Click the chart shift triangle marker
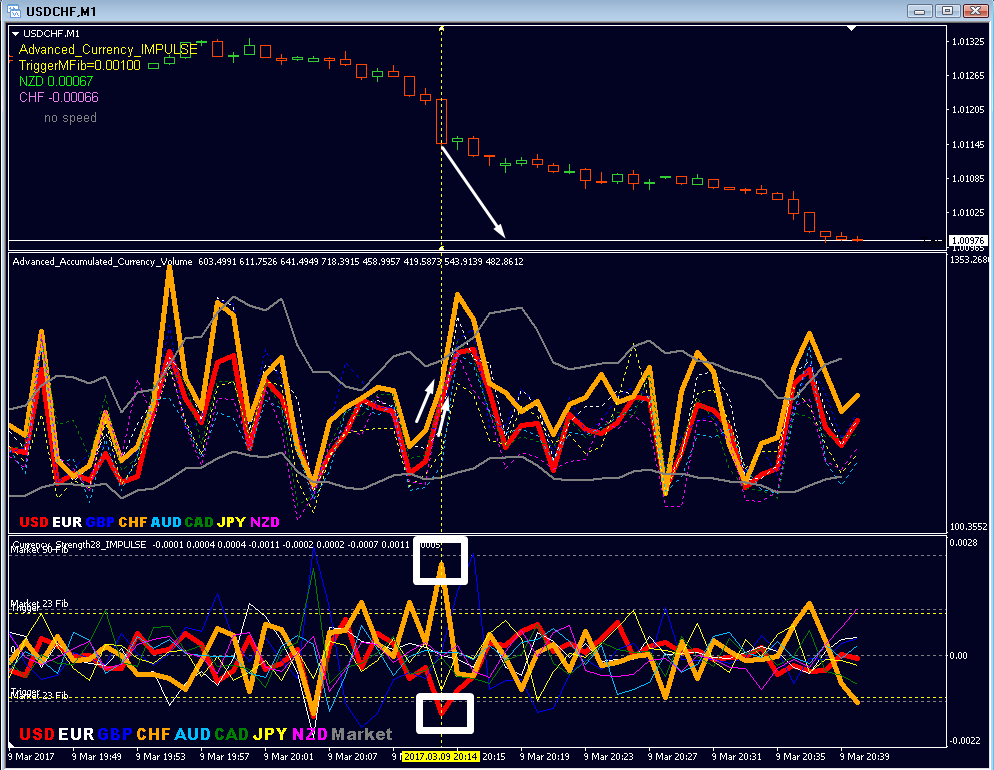The height and width of the screenshot is (770, 994). 851,29
